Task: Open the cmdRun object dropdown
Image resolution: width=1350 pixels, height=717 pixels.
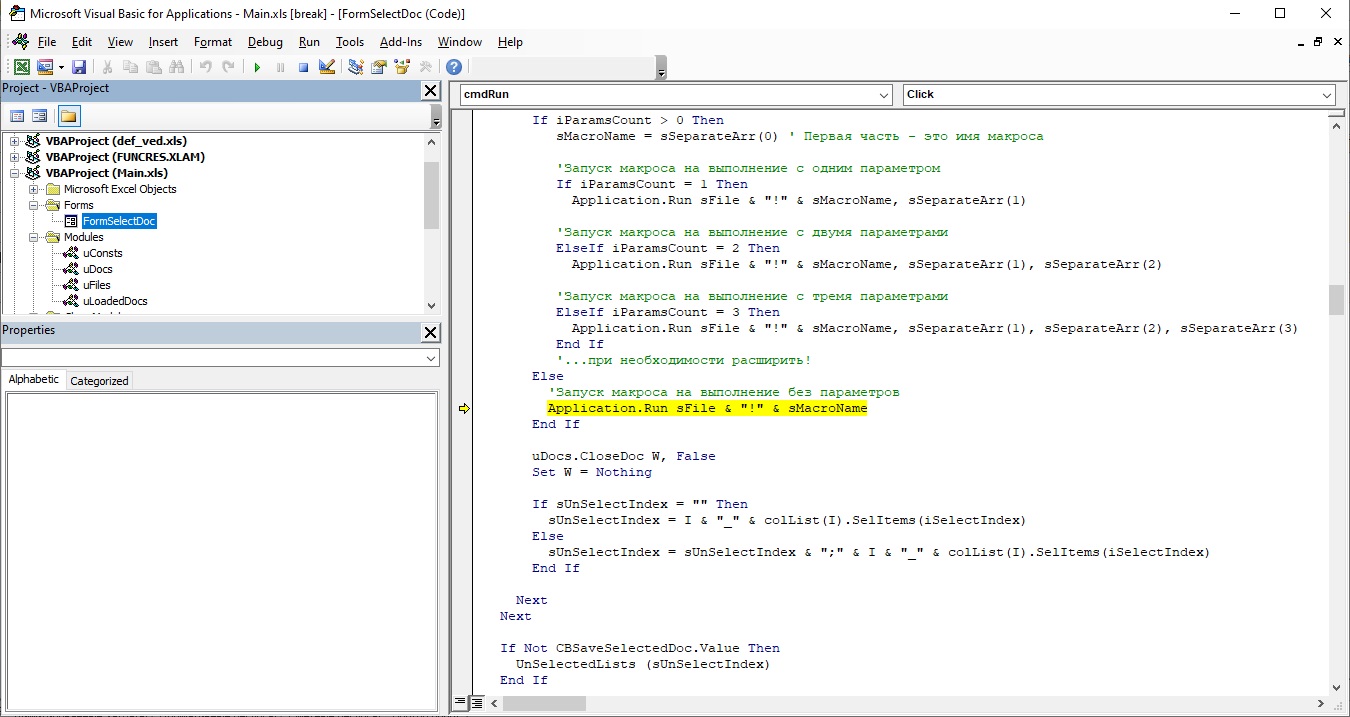Action: [x=883, y=94]
